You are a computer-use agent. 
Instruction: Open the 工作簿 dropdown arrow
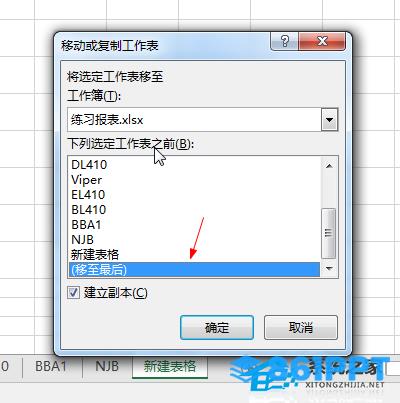click(x=330, y=119)
